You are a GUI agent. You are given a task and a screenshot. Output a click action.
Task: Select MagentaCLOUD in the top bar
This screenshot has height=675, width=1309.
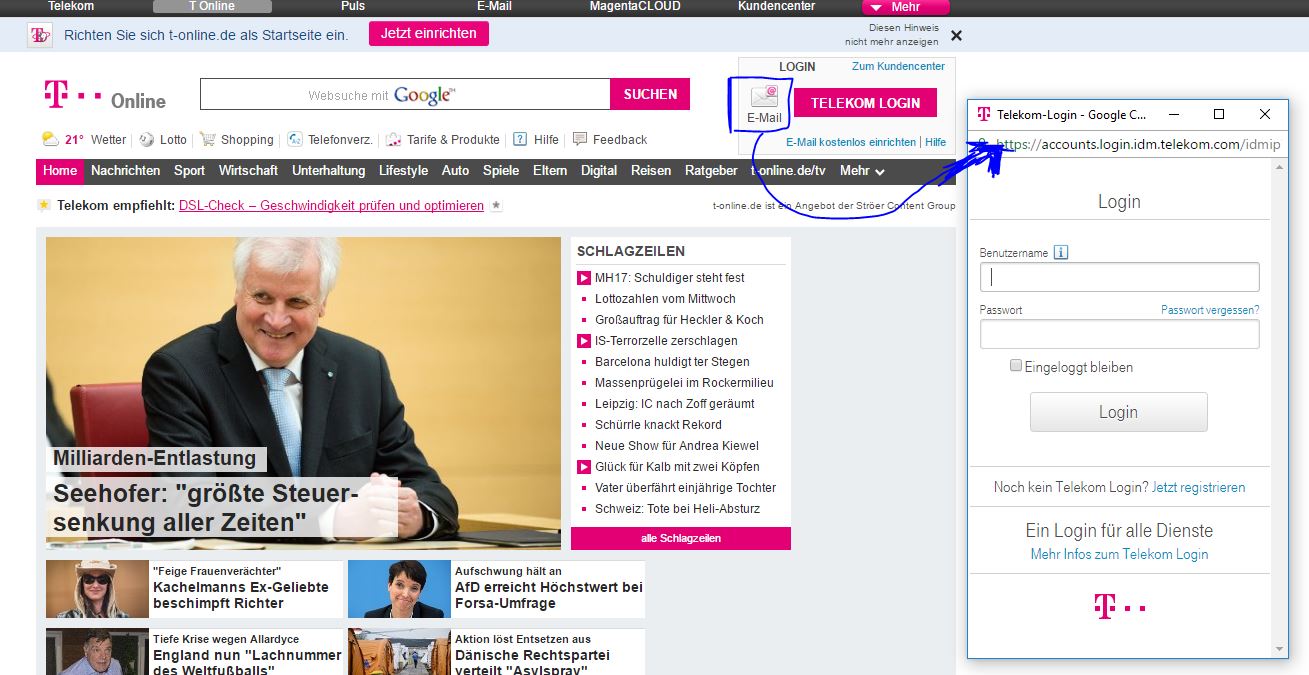[x=635, y=6]
